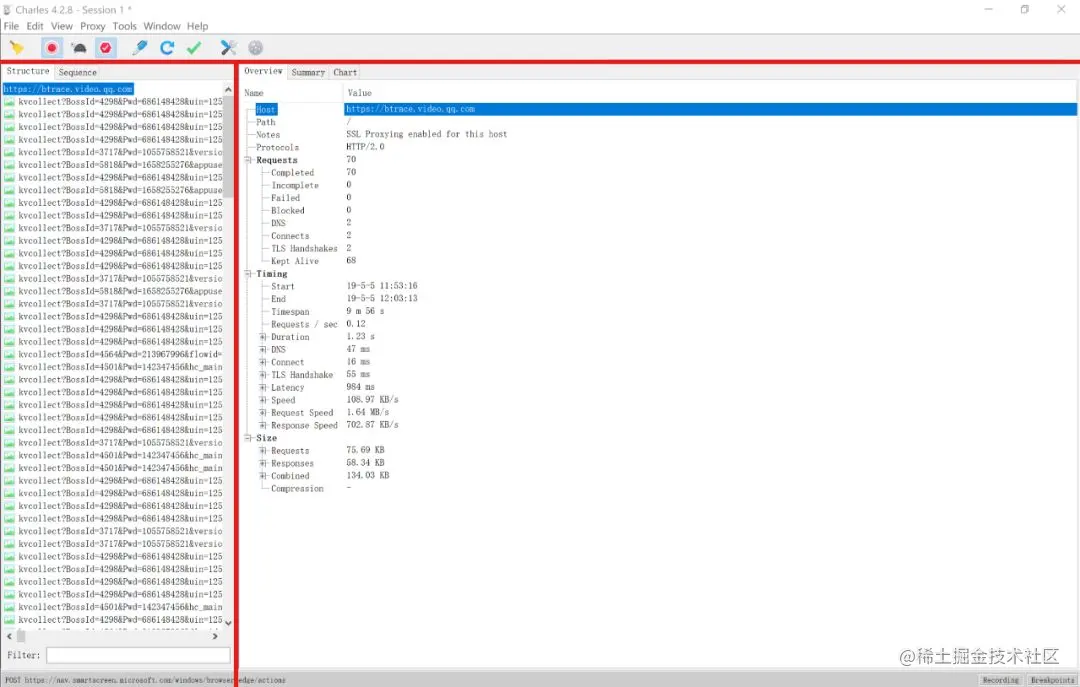
Task: Click the green Validate checkmark icon
Action: tap(194, 48)
